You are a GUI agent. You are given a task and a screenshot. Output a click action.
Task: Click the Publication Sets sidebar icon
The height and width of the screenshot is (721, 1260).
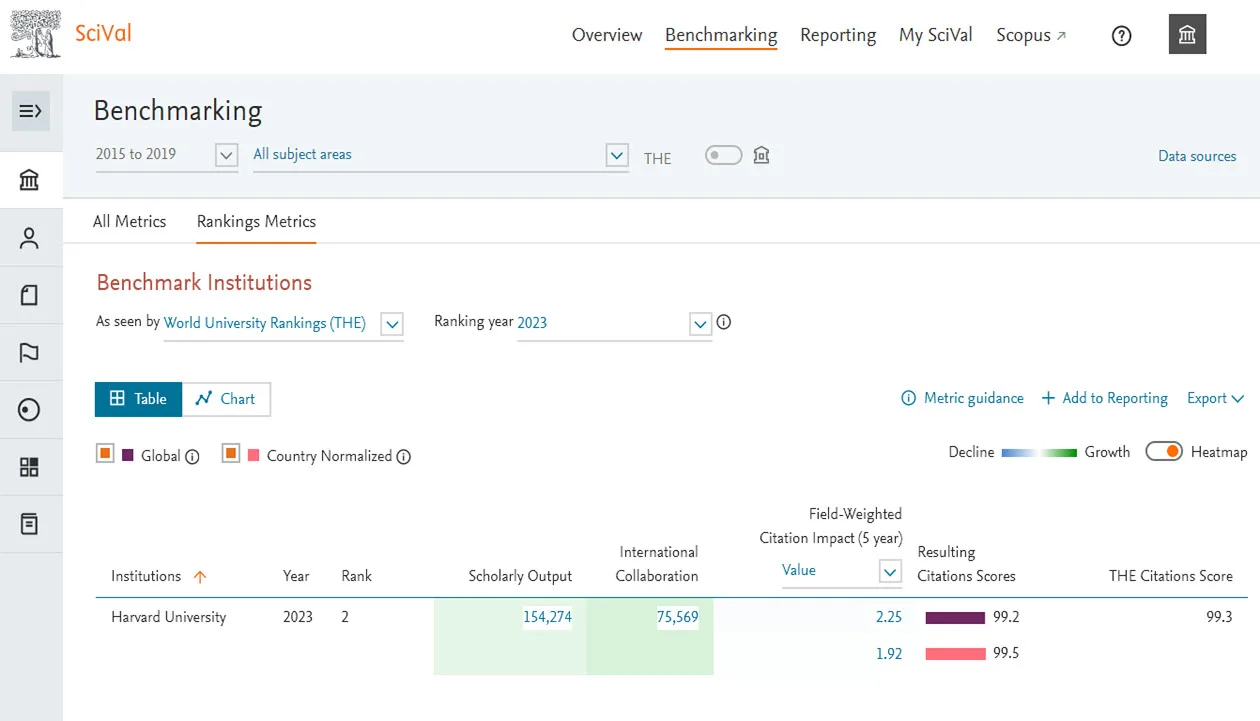pyautogui.click(x=31, y=294)
